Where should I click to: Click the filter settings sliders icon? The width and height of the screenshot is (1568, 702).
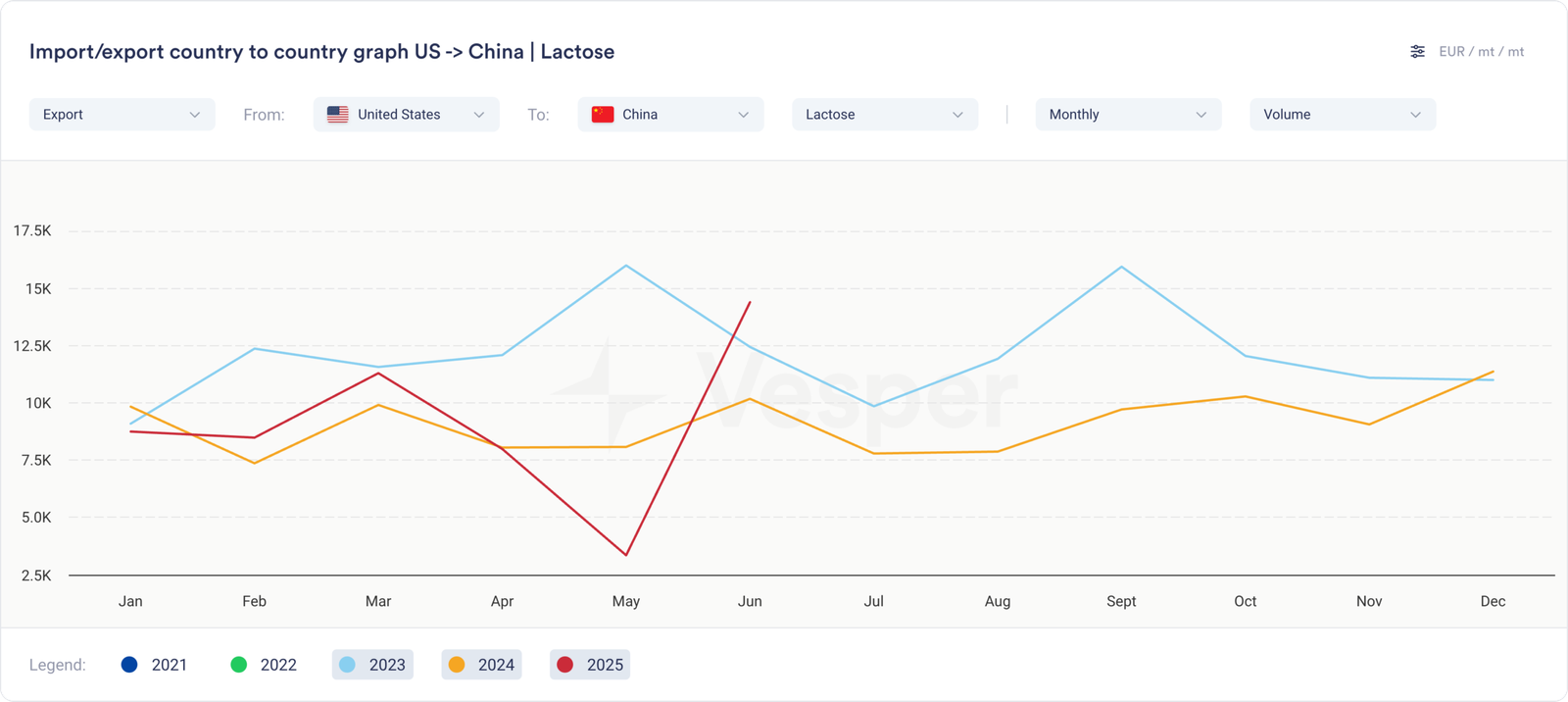point(1417,52)
